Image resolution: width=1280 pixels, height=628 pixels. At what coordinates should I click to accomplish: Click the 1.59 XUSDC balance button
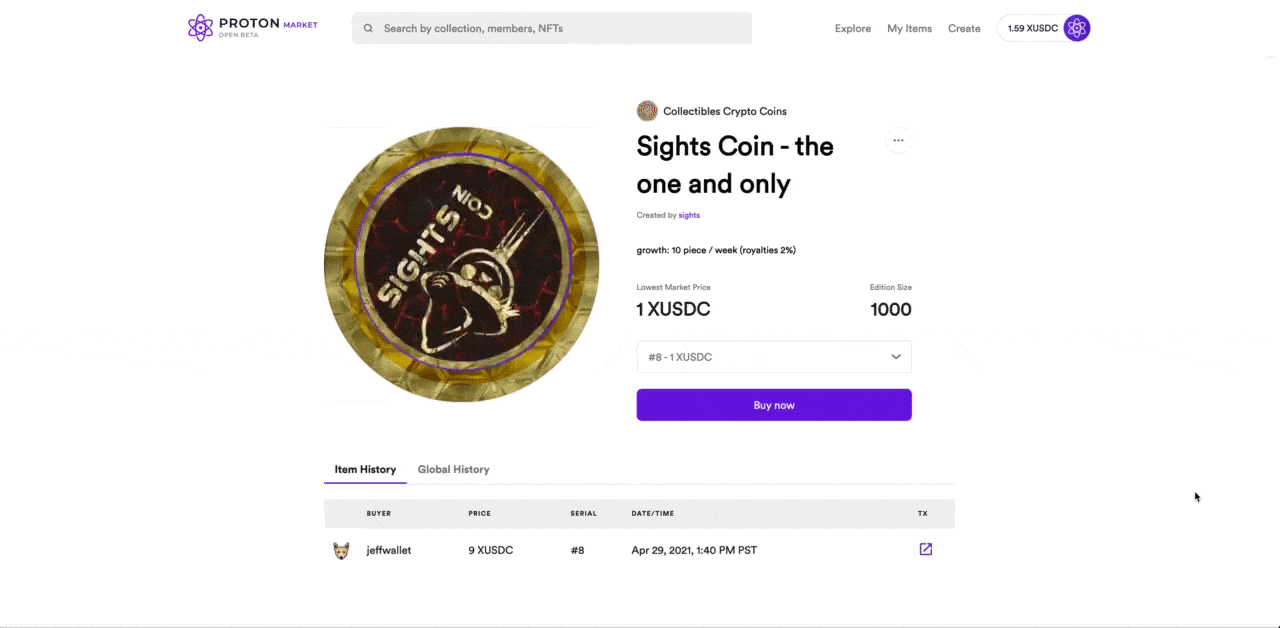(x=1033, y=28)
